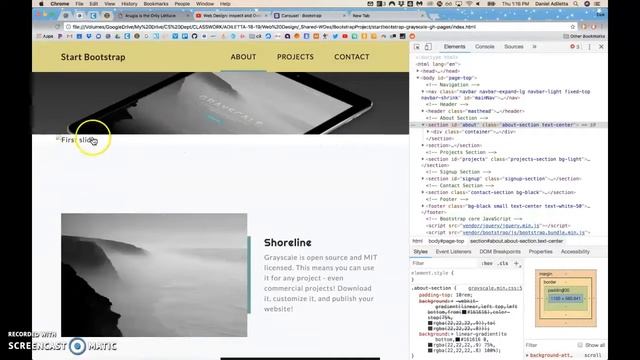Open the View menu in macOS menu bar
Viewport: 640px width, 360px height.
coord(109,4)
